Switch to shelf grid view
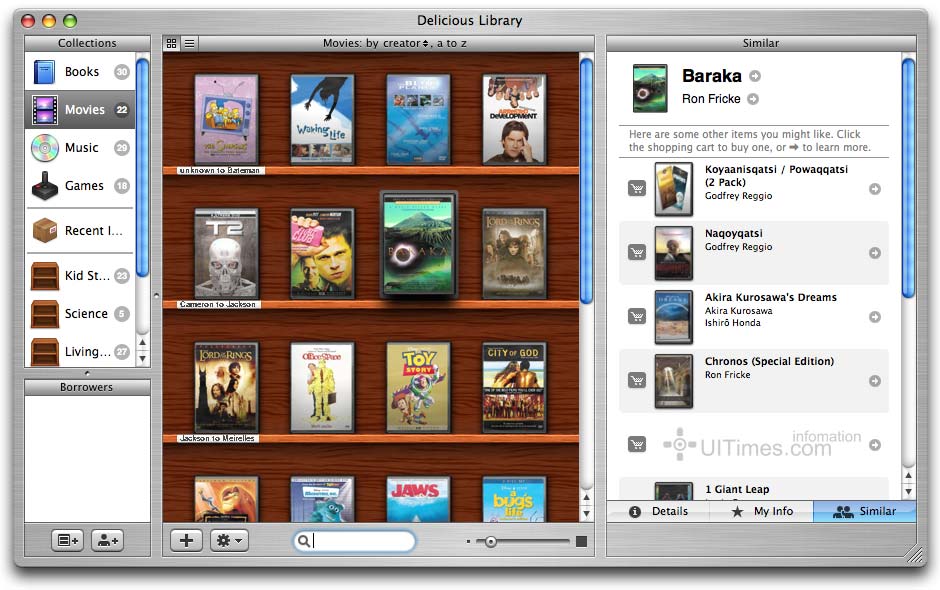The width and height of the screenshot is (940, 590). pyautogui.click(x=171, y=43)
